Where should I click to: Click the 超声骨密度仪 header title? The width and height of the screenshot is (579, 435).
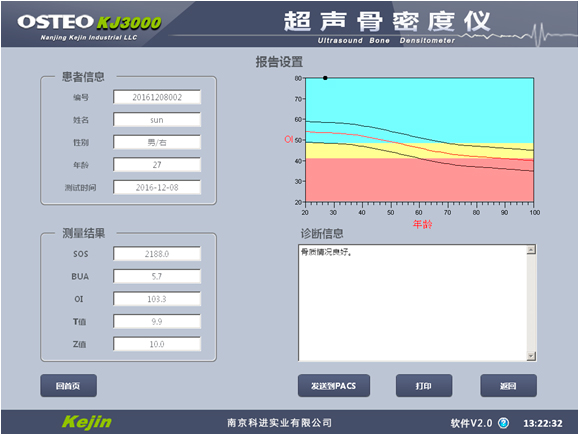click(387, 21)
